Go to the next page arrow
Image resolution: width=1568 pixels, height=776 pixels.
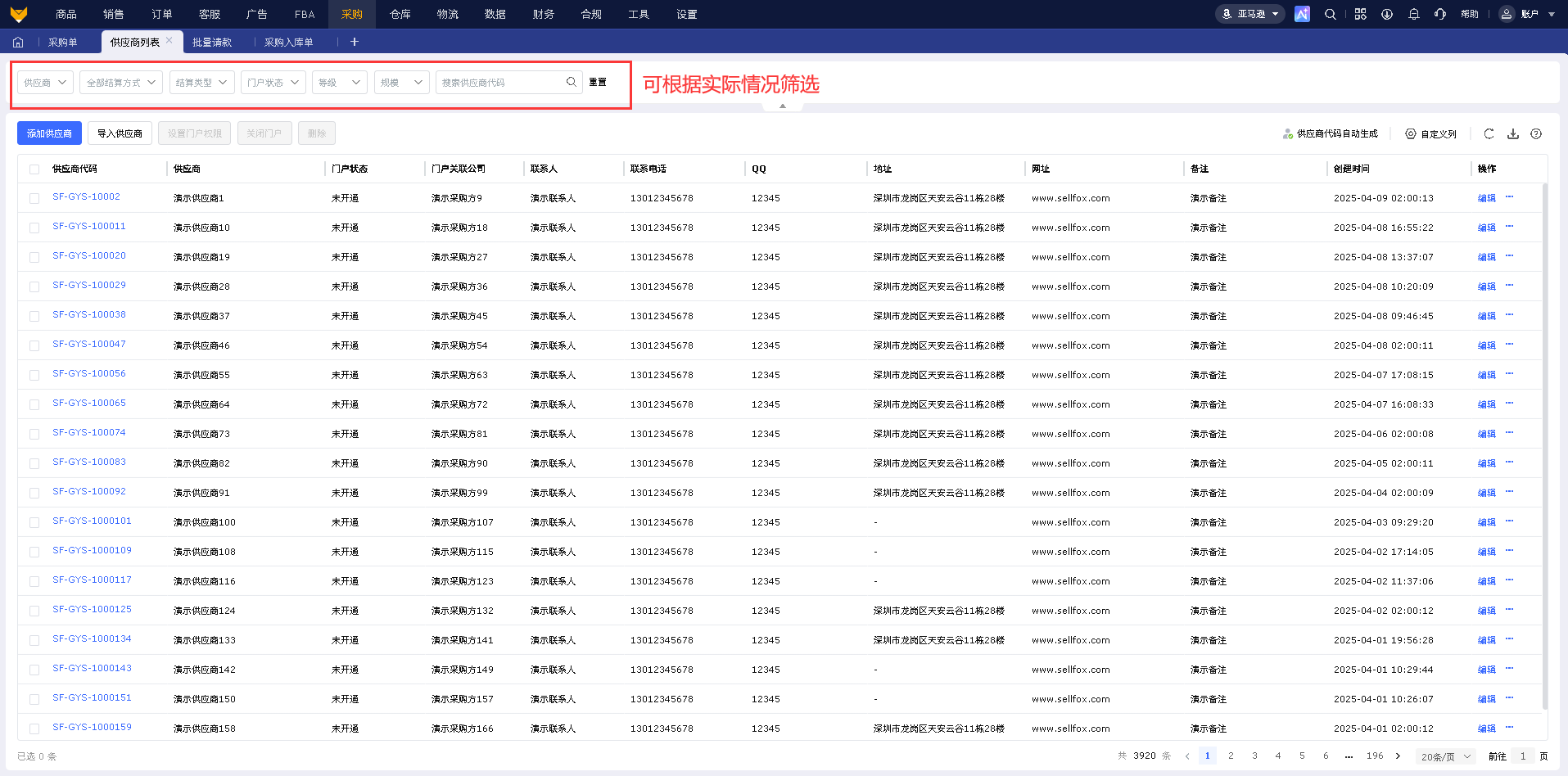(1399, 756)
